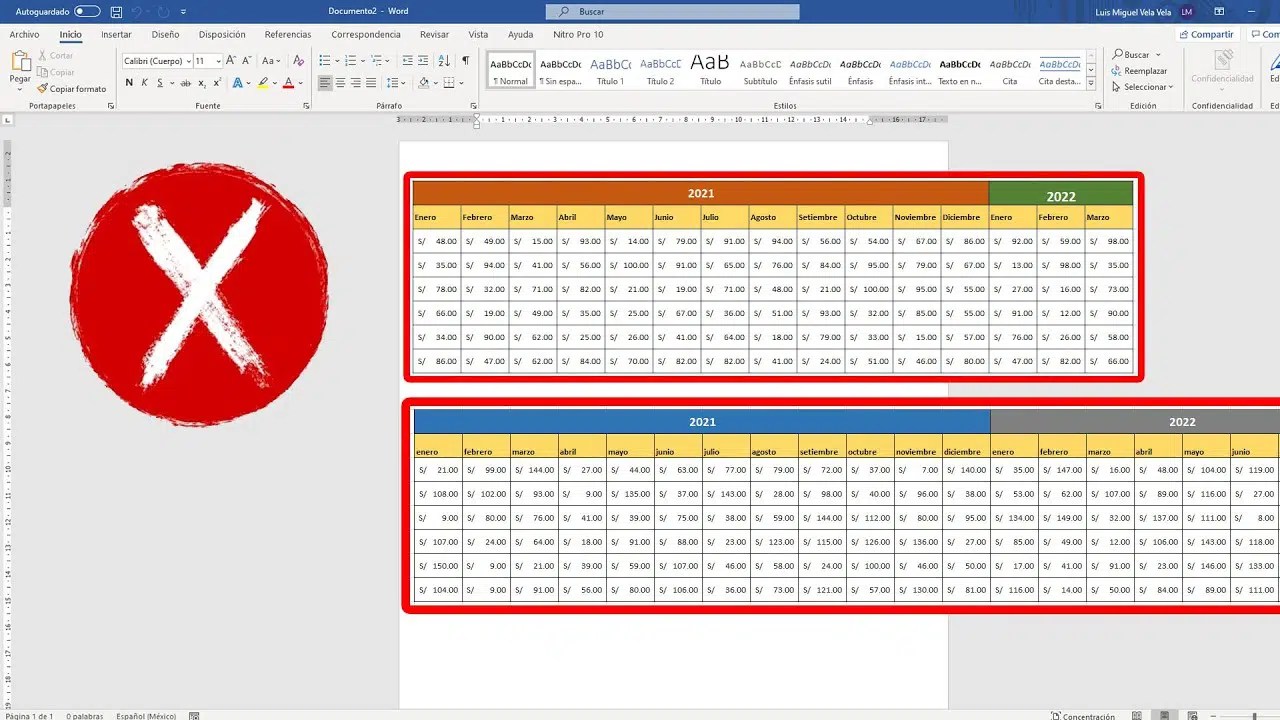Switch to Web Layout view icon
This screenshot has height=720, width=1280.
pos(1191,716)
